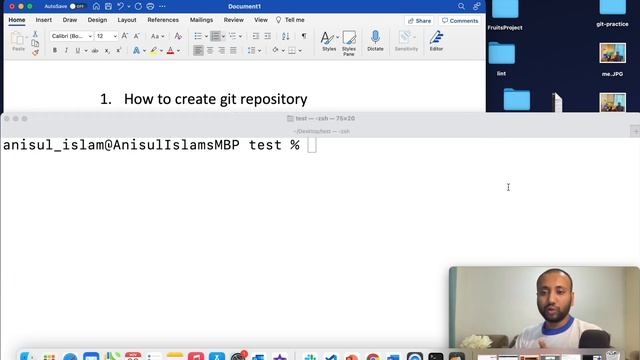
Task: Switch to the Layout tab
Action: [x=127, y=20]
